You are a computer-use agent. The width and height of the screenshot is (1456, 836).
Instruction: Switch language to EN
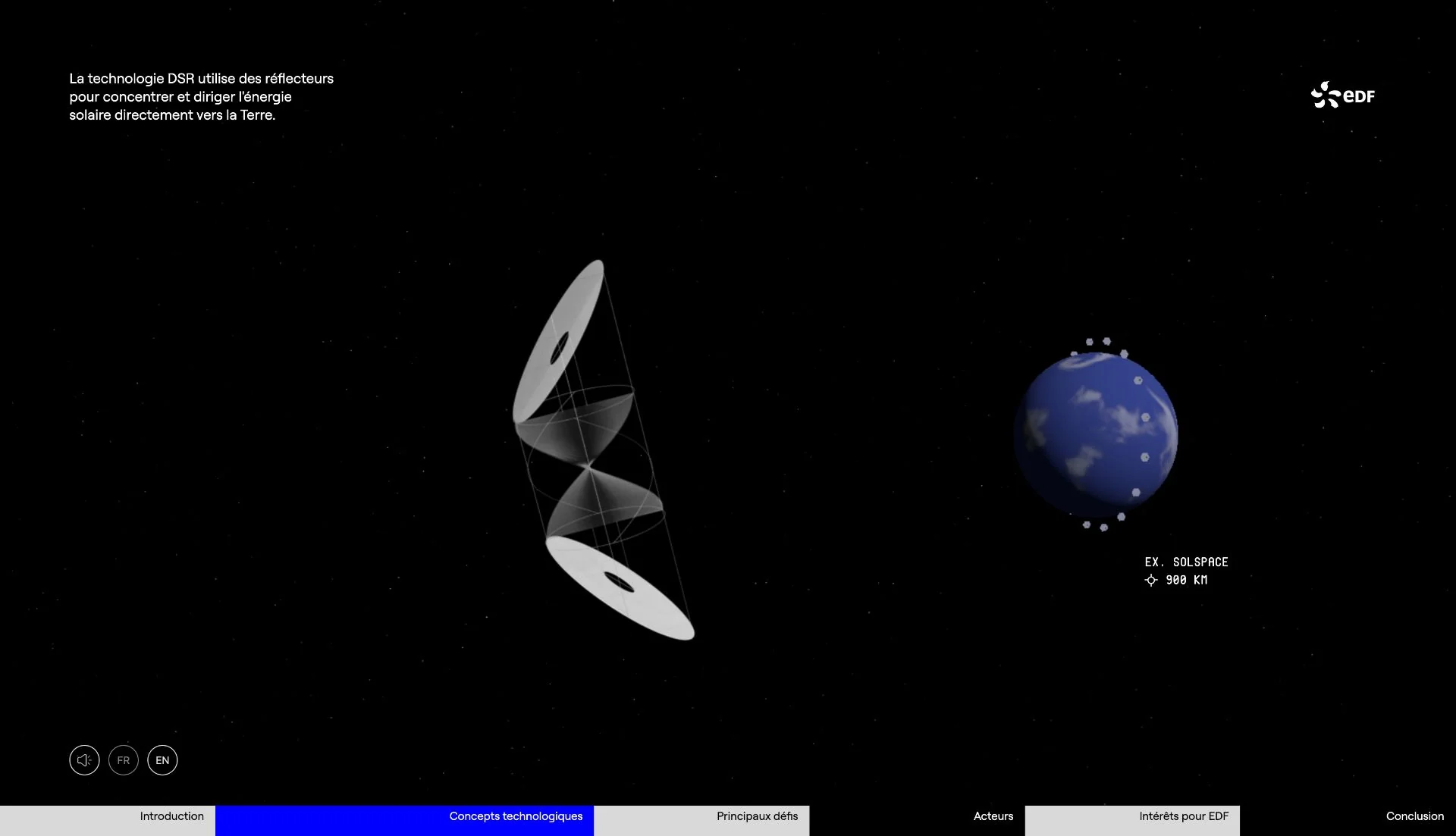coord(162,760)
